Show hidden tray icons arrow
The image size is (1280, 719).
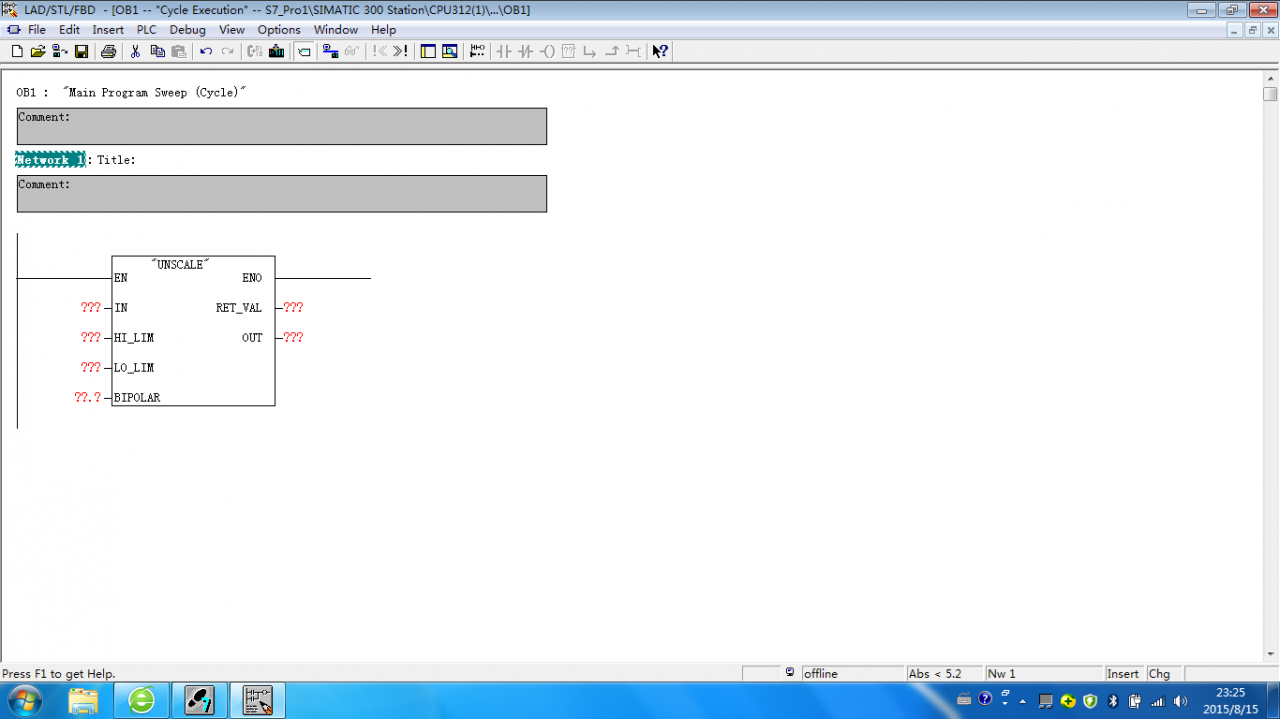(1023, 700)
